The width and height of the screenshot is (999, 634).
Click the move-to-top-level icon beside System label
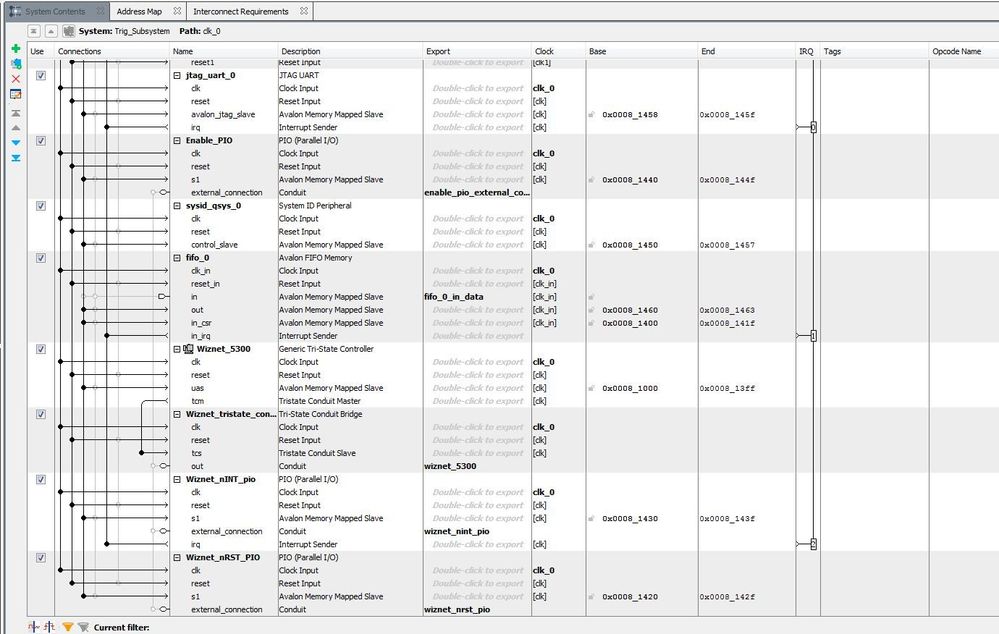(x=34, y=31)
